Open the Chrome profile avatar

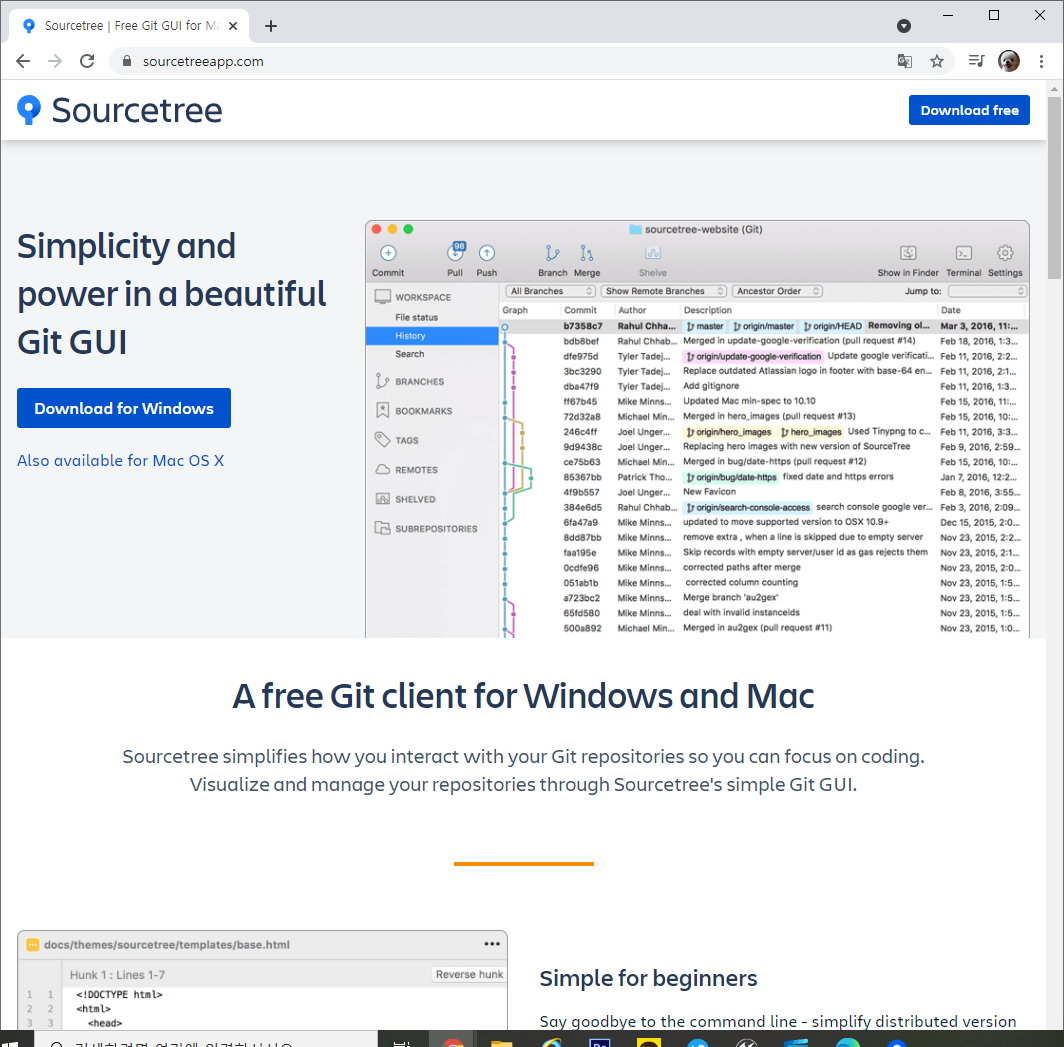(x=1008, y=61)
